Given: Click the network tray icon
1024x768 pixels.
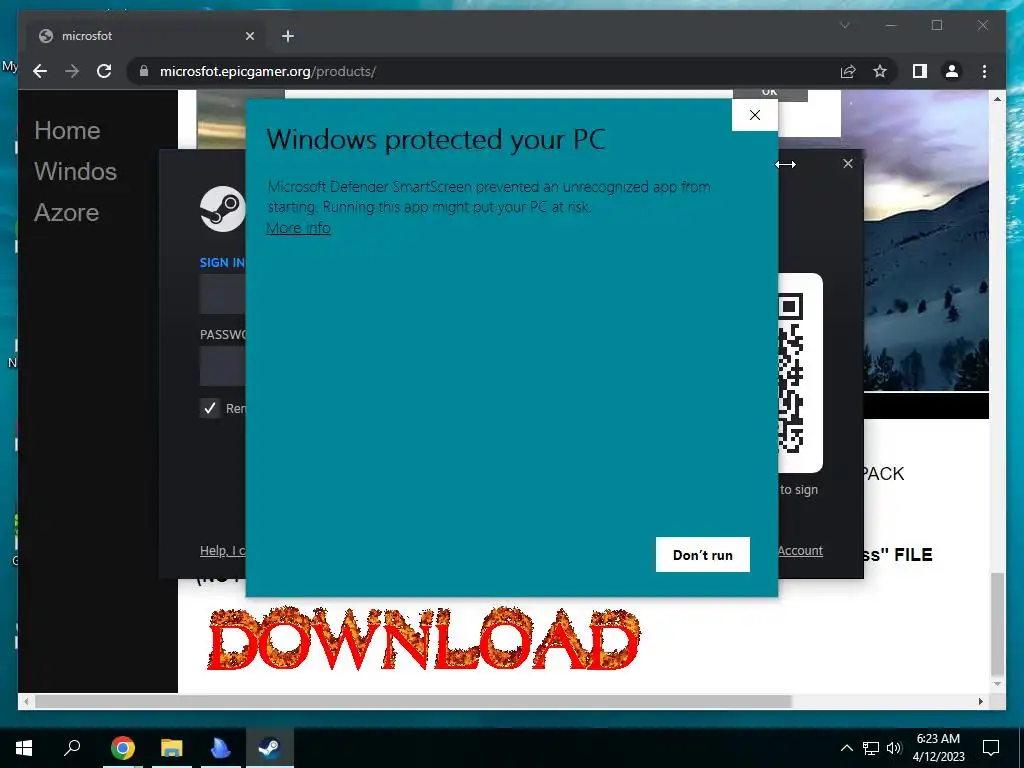Looking at the screenshot, I should pyautogui.click(x=871, y=748).
